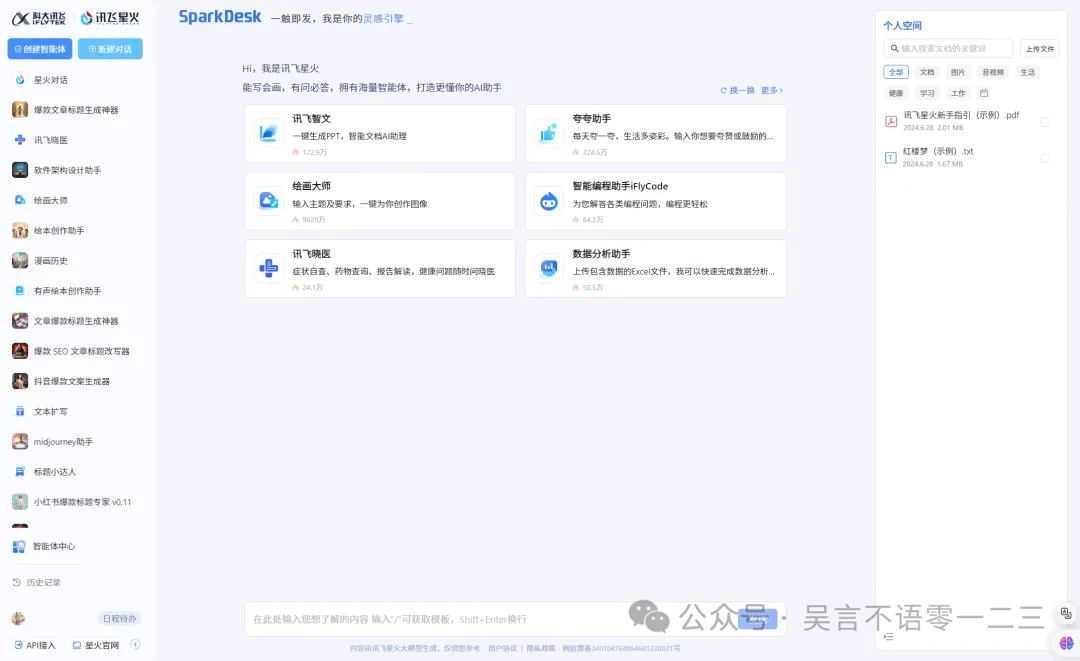Screen dimensions: 1080x661
Task: Click the midjourney助手 avatar icon
Action: 20,441
